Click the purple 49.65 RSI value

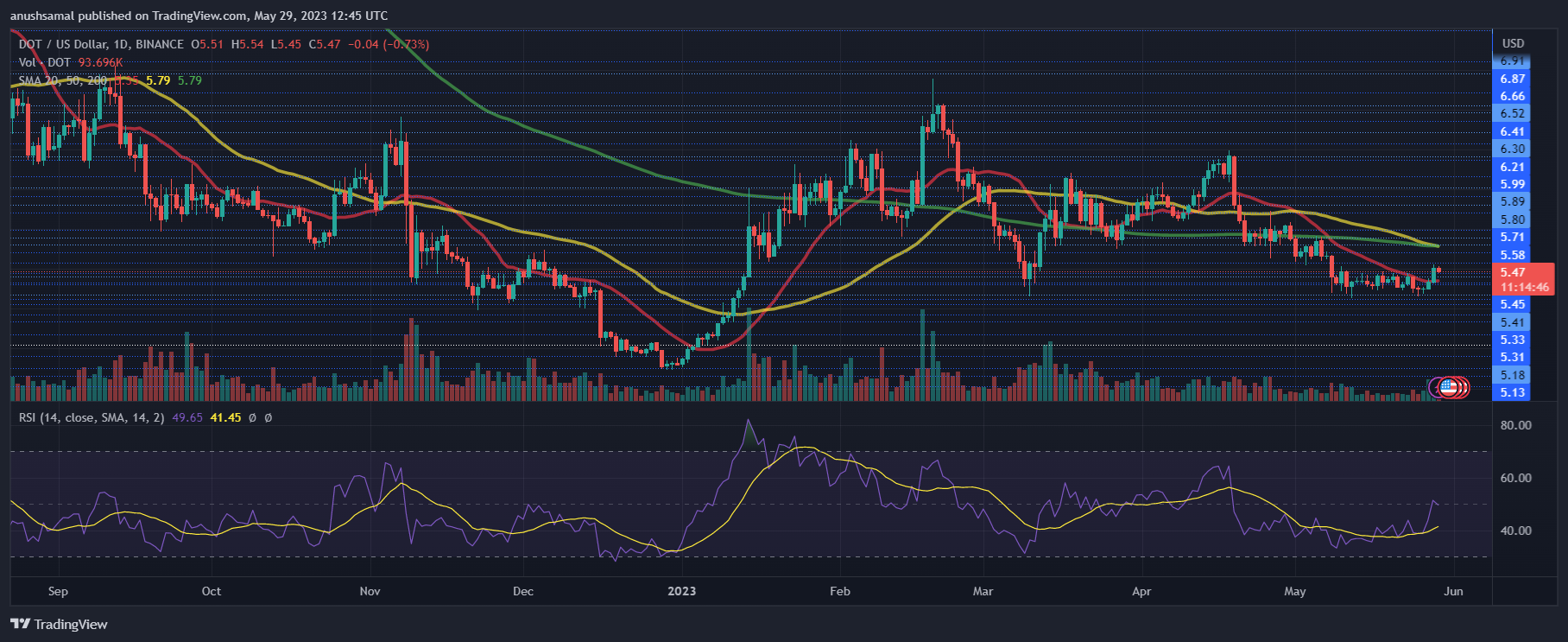(x=187, y=417)
